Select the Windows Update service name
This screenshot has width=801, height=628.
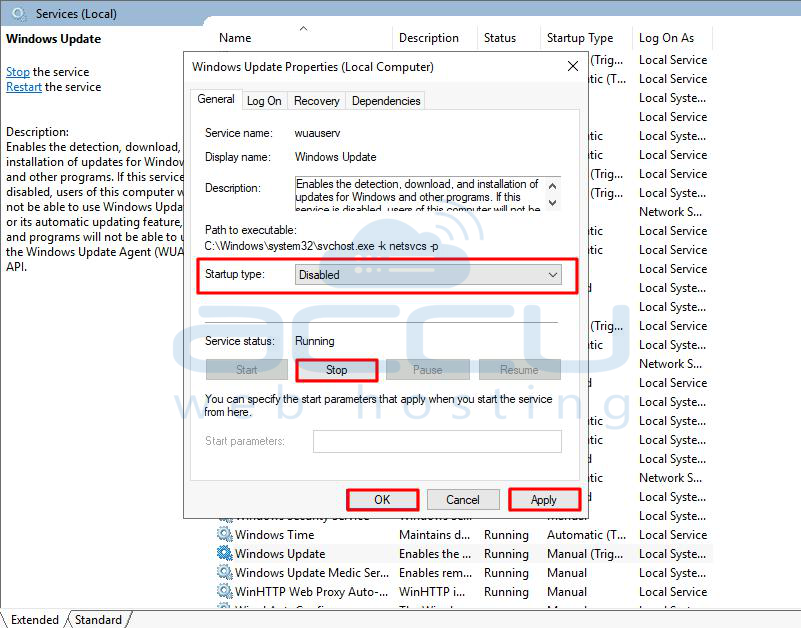click(x=280, y=554)
